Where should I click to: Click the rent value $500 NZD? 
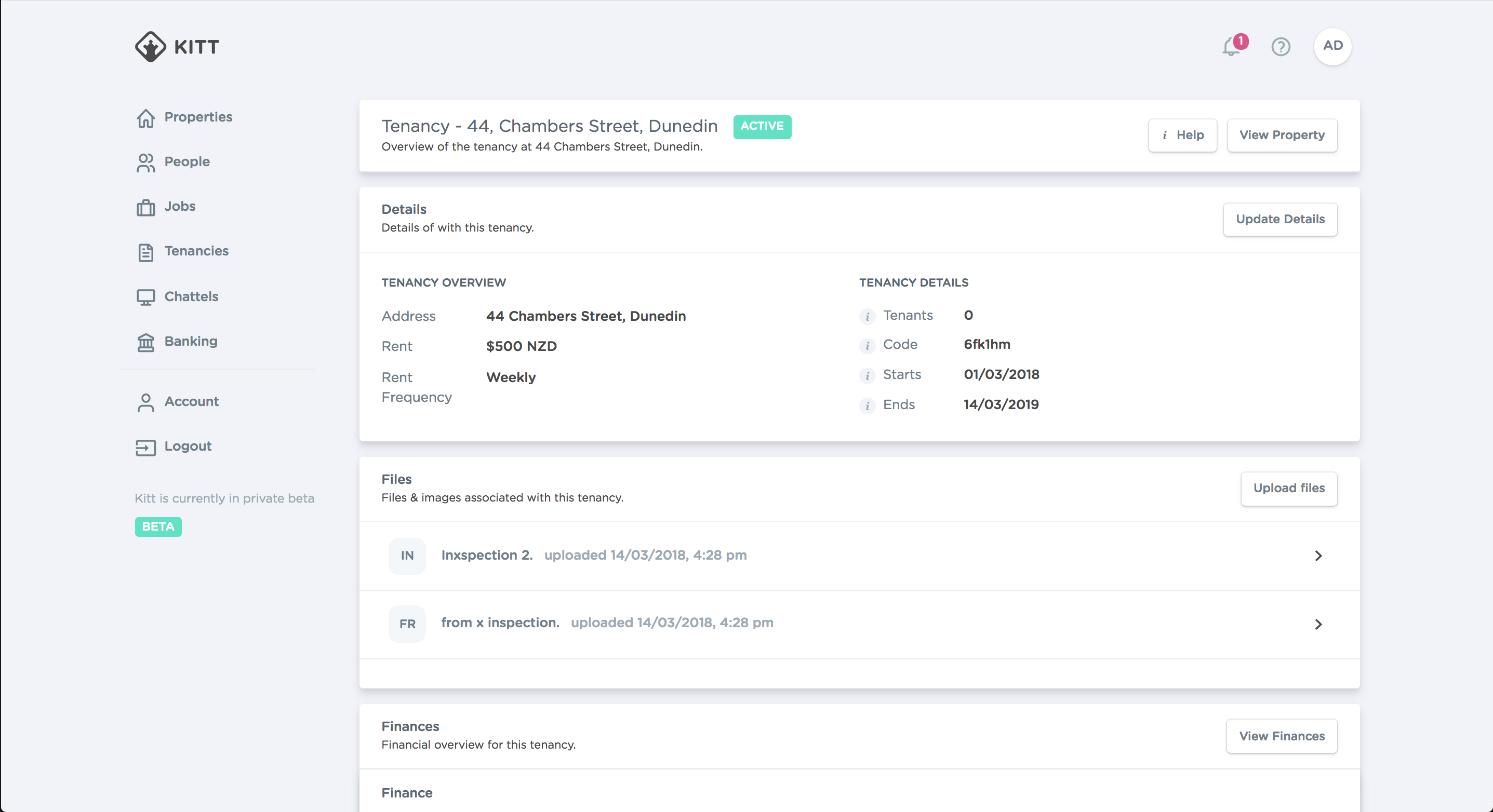pyautogui.click(x=521, y=346)
